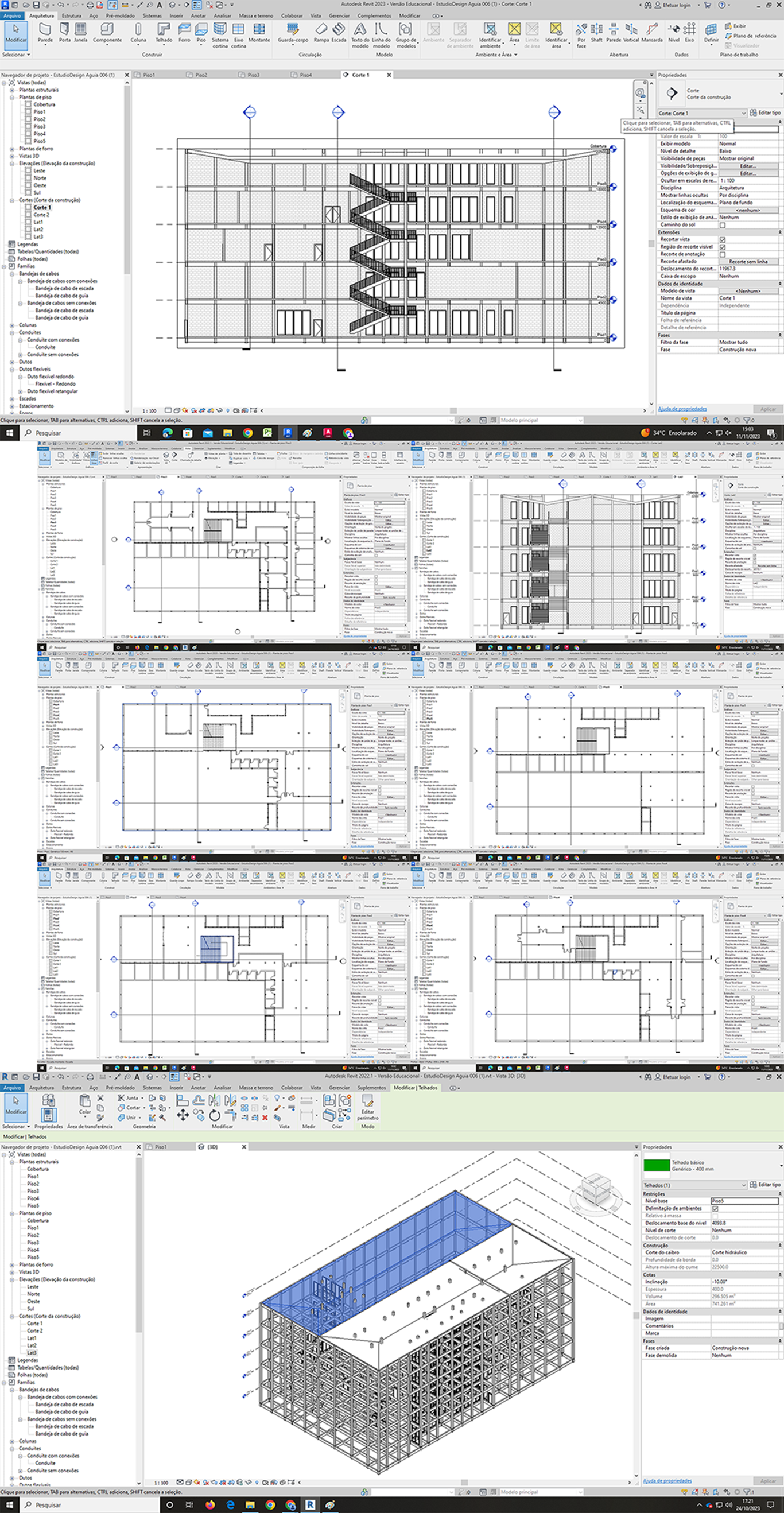Click the Texto do modelo tool
Screen dimensions: 784x1513
tap(360, 35)
